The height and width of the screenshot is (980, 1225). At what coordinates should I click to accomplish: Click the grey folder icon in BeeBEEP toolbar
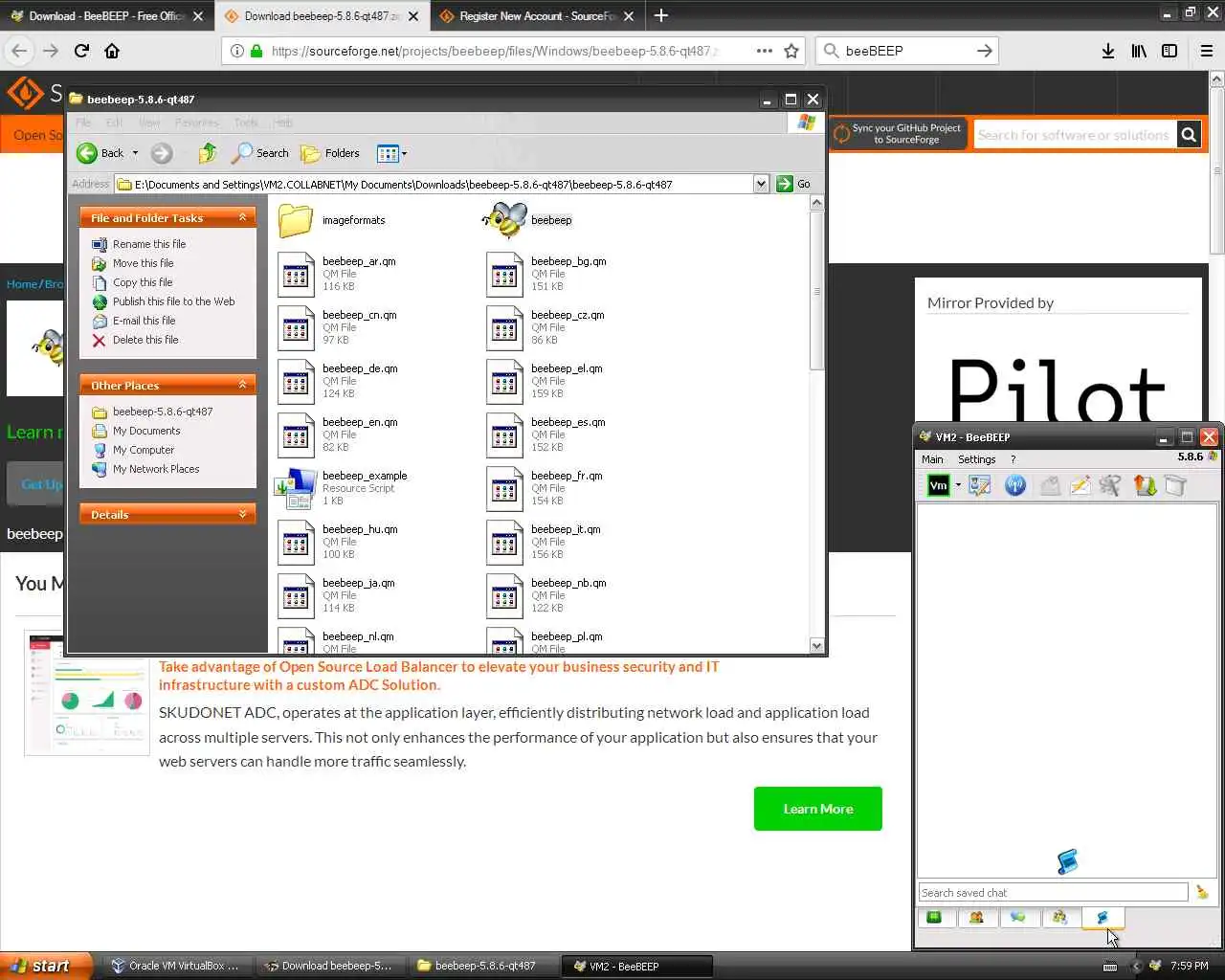point(1175,485)
